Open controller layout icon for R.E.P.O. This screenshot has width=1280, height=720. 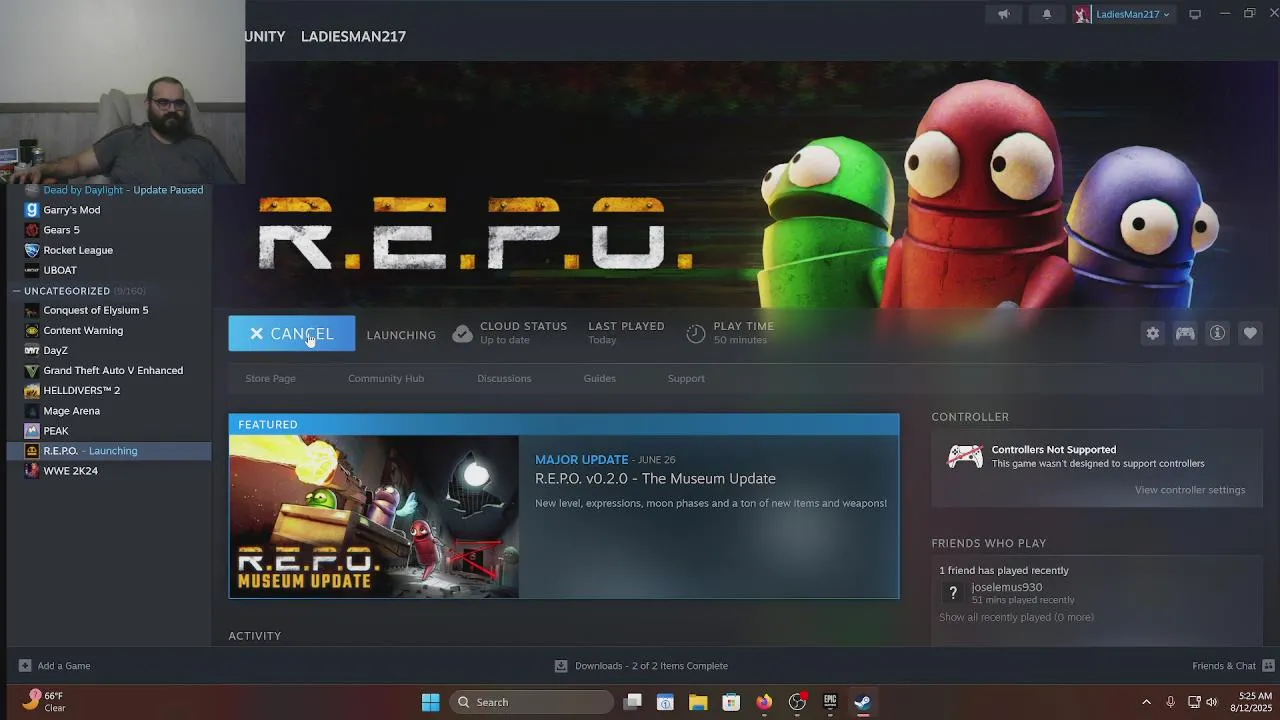(x=1185, y=333)
